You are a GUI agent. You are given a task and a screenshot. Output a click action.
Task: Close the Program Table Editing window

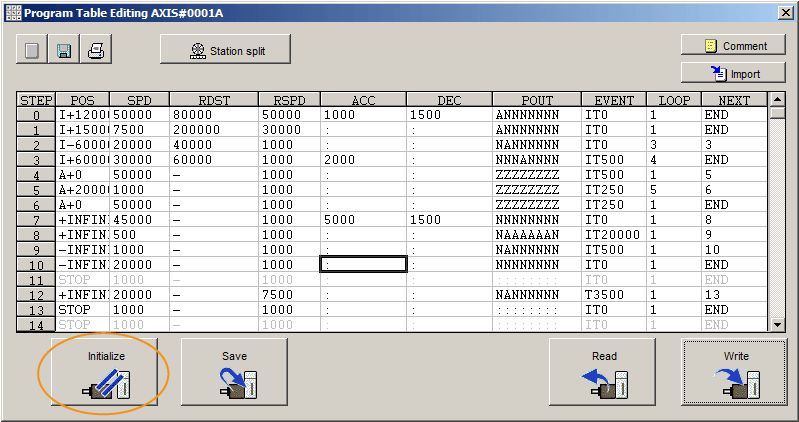[783, 11]
